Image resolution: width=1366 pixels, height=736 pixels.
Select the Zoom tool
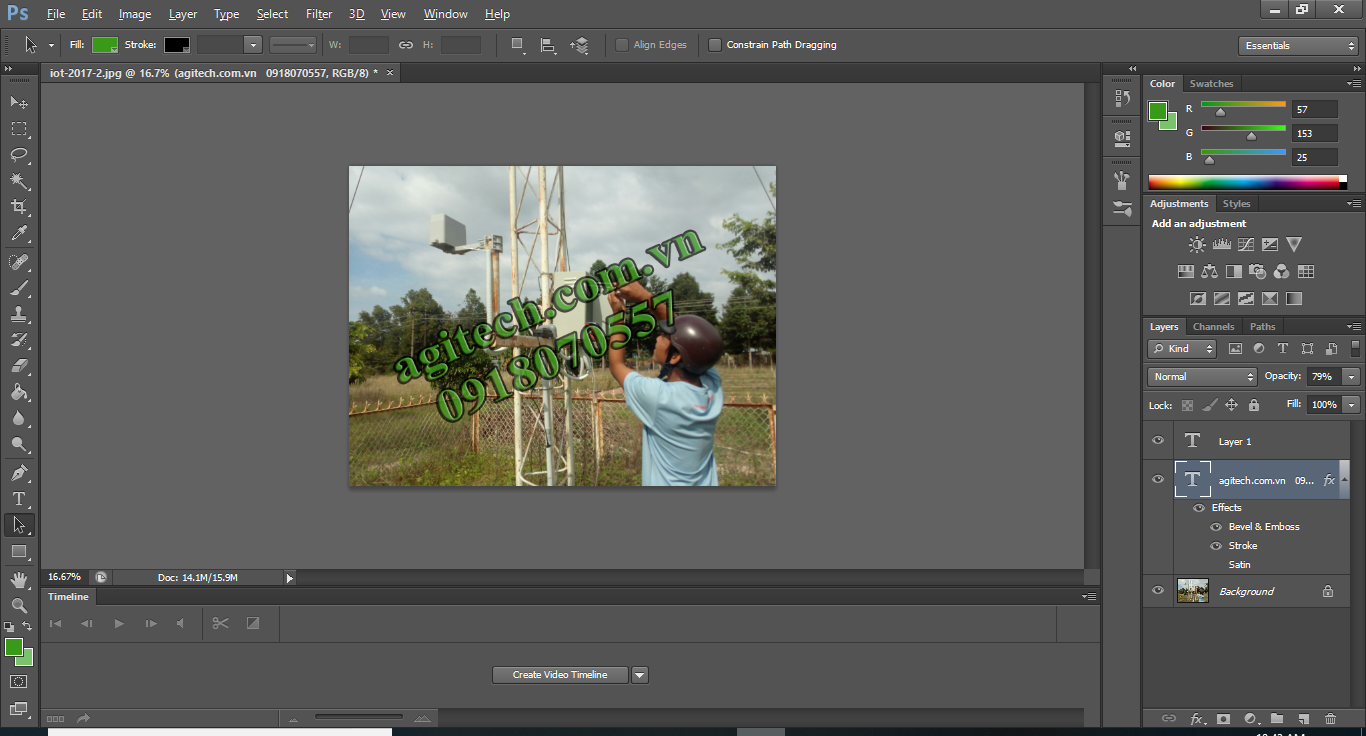pyautogui.click(x=19, y=605)
